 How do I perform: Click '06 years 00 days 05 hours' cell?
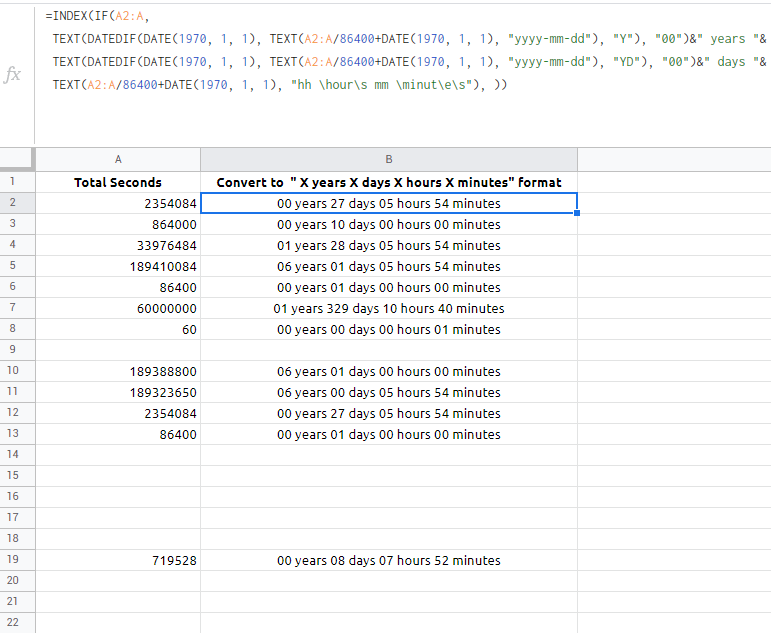point(389,392)
